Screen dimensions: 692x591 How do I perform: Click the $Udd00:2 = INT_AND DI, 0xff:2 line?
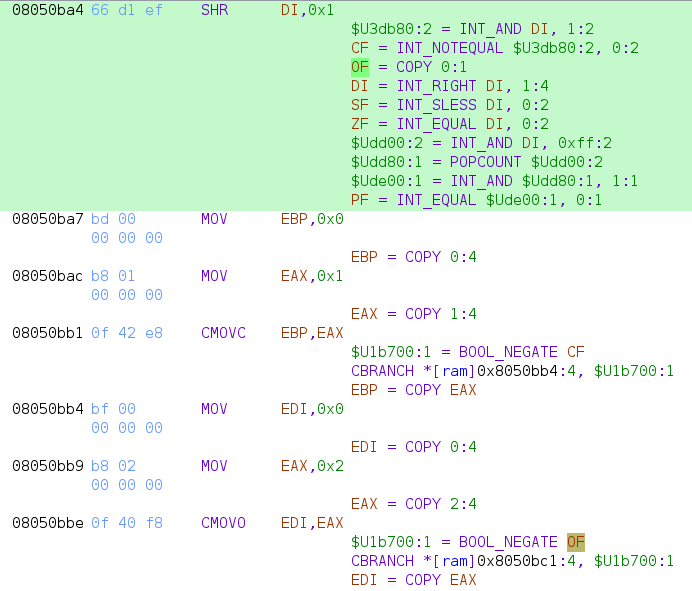(481, 143)
